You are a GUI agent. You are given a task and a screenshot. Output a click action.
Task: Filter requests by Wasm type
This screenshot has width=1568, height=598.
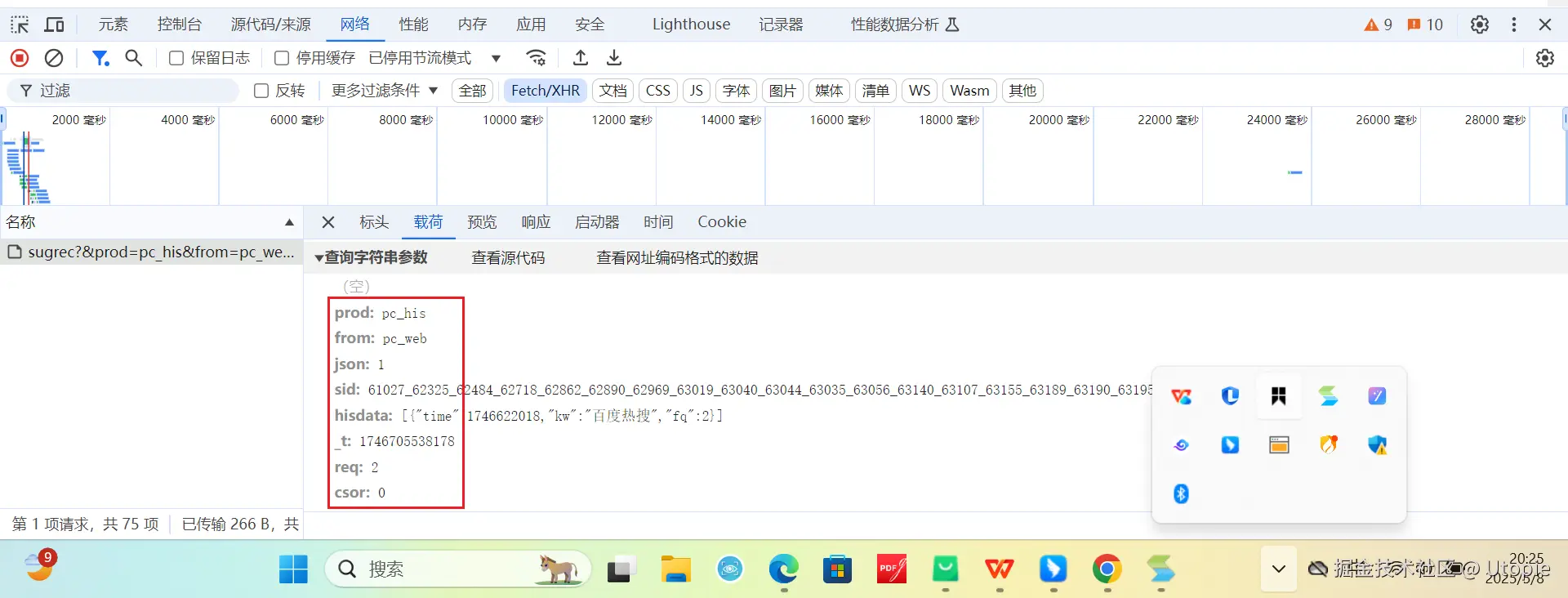pyautogui.click(x=969, y=91)
